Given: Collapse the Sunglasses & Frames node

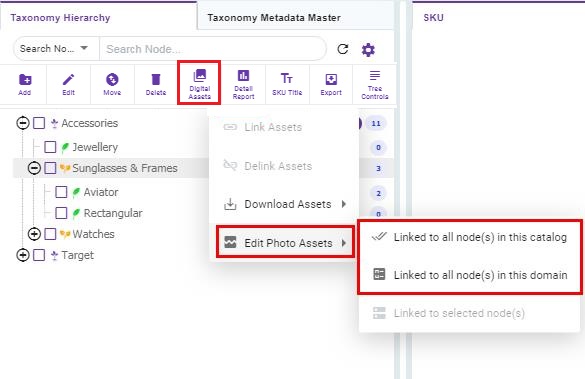Looking at the screenshot, I should [34, 168].
